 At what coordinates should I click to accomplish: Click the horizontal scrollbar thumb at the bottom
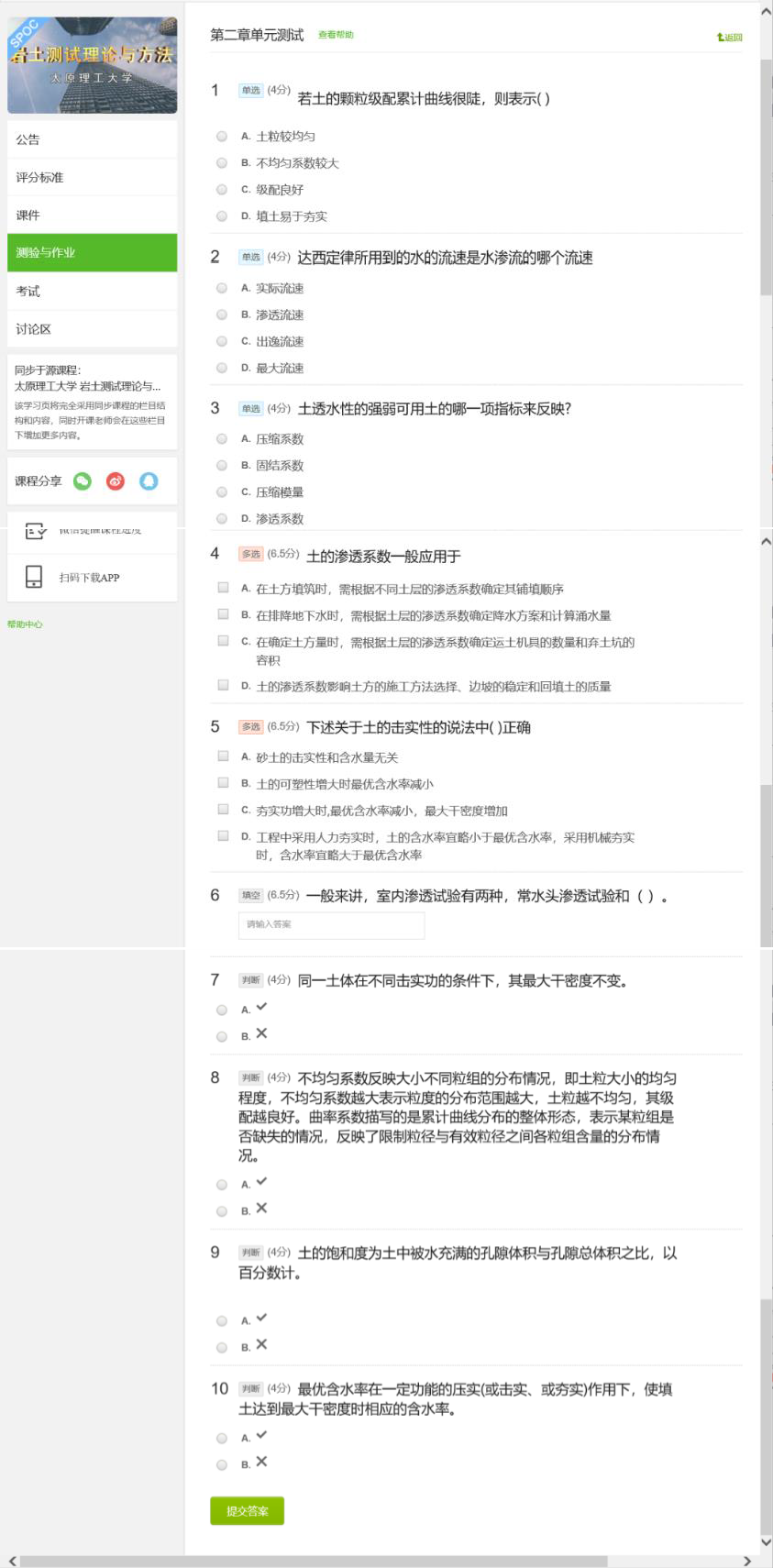(x=312, y=1561)
